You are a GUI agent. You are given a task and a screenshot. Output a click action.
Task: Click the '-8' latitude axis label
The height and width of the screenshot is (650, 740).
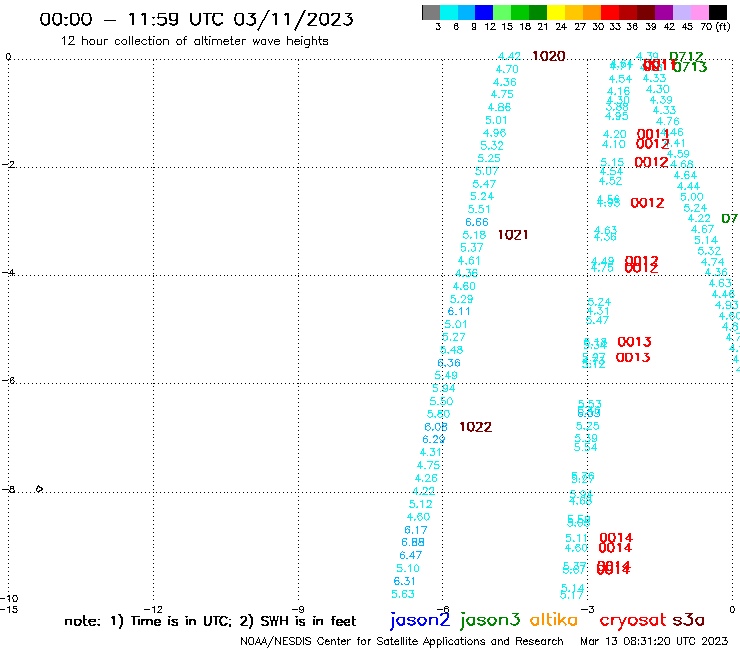[8, 490]
